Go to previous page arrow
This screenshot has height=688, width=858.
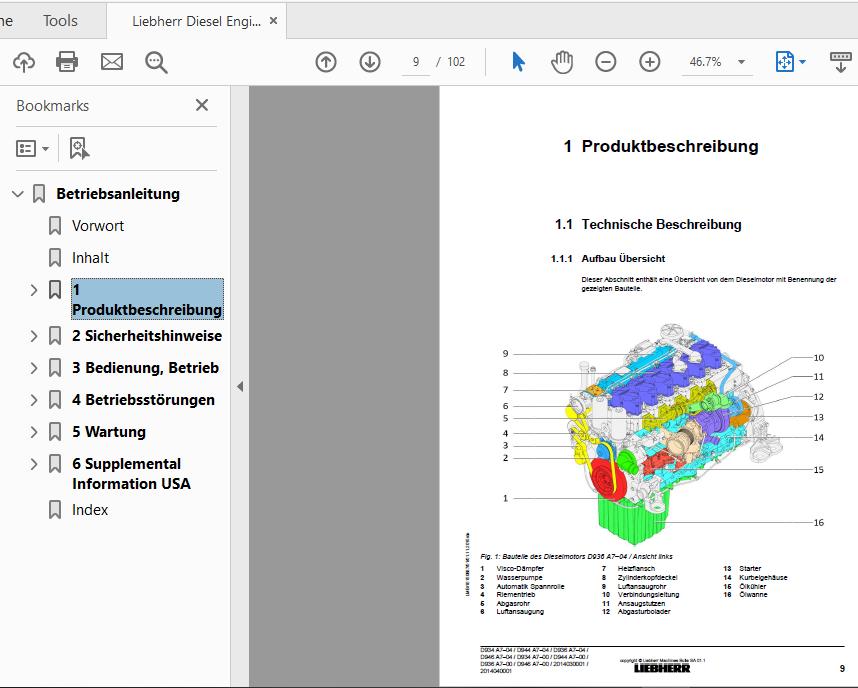(326, 62)
